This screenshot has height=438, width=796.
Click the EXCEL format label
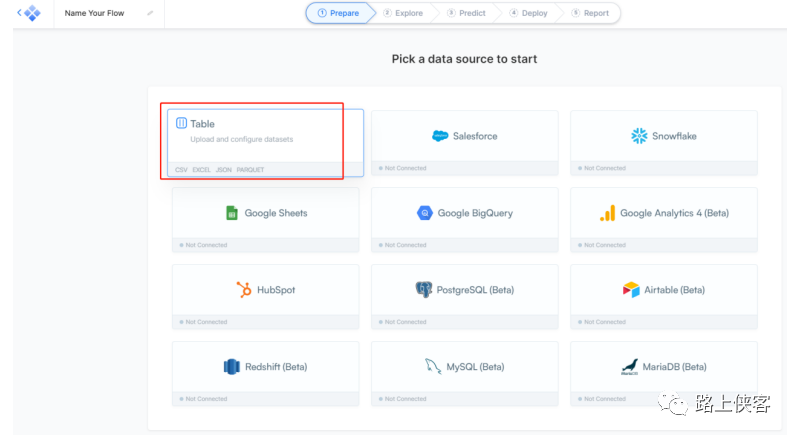click(x=202, y=170)
